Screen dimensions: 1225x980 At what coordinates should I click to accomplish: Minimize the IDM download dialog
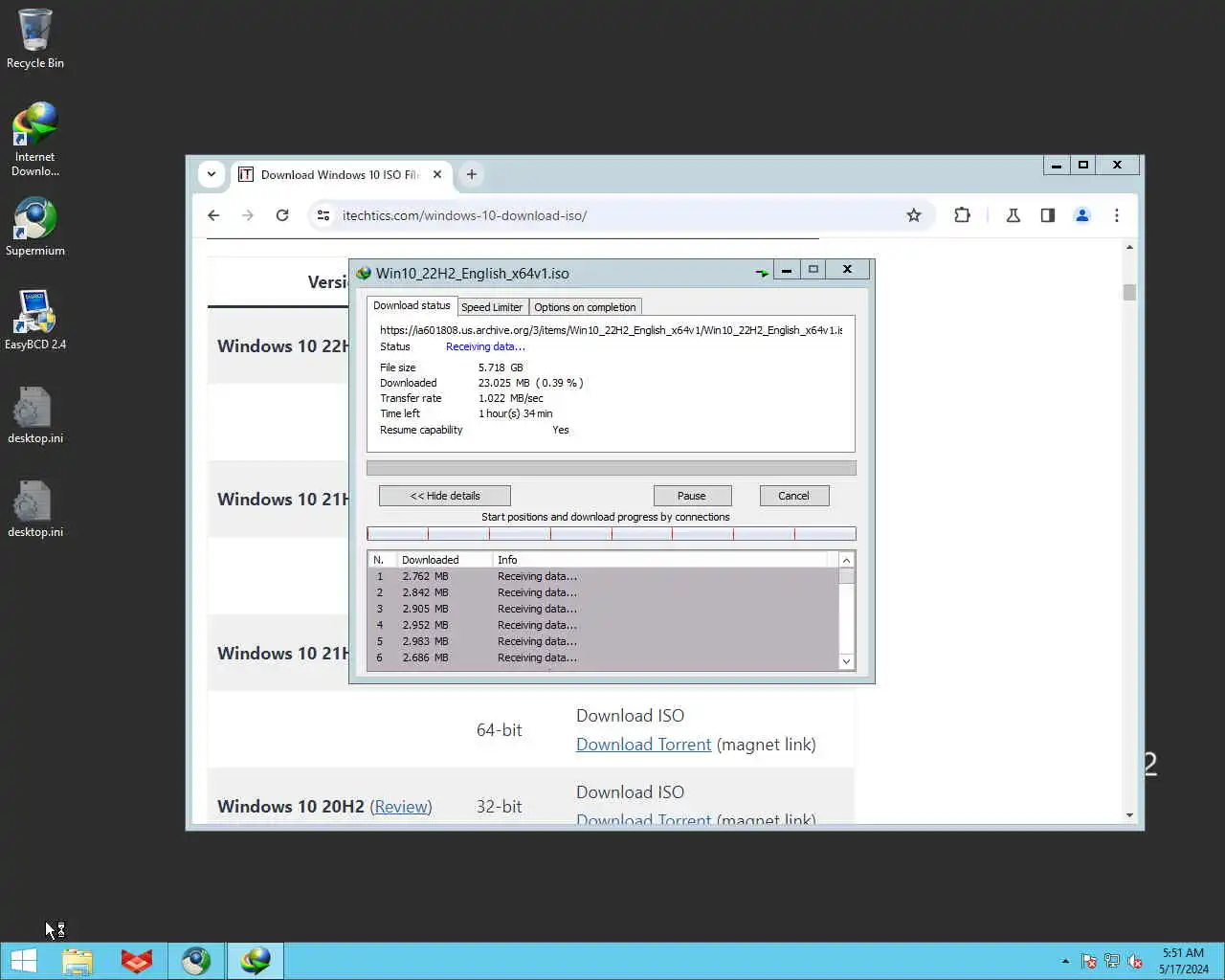(786, 270)
